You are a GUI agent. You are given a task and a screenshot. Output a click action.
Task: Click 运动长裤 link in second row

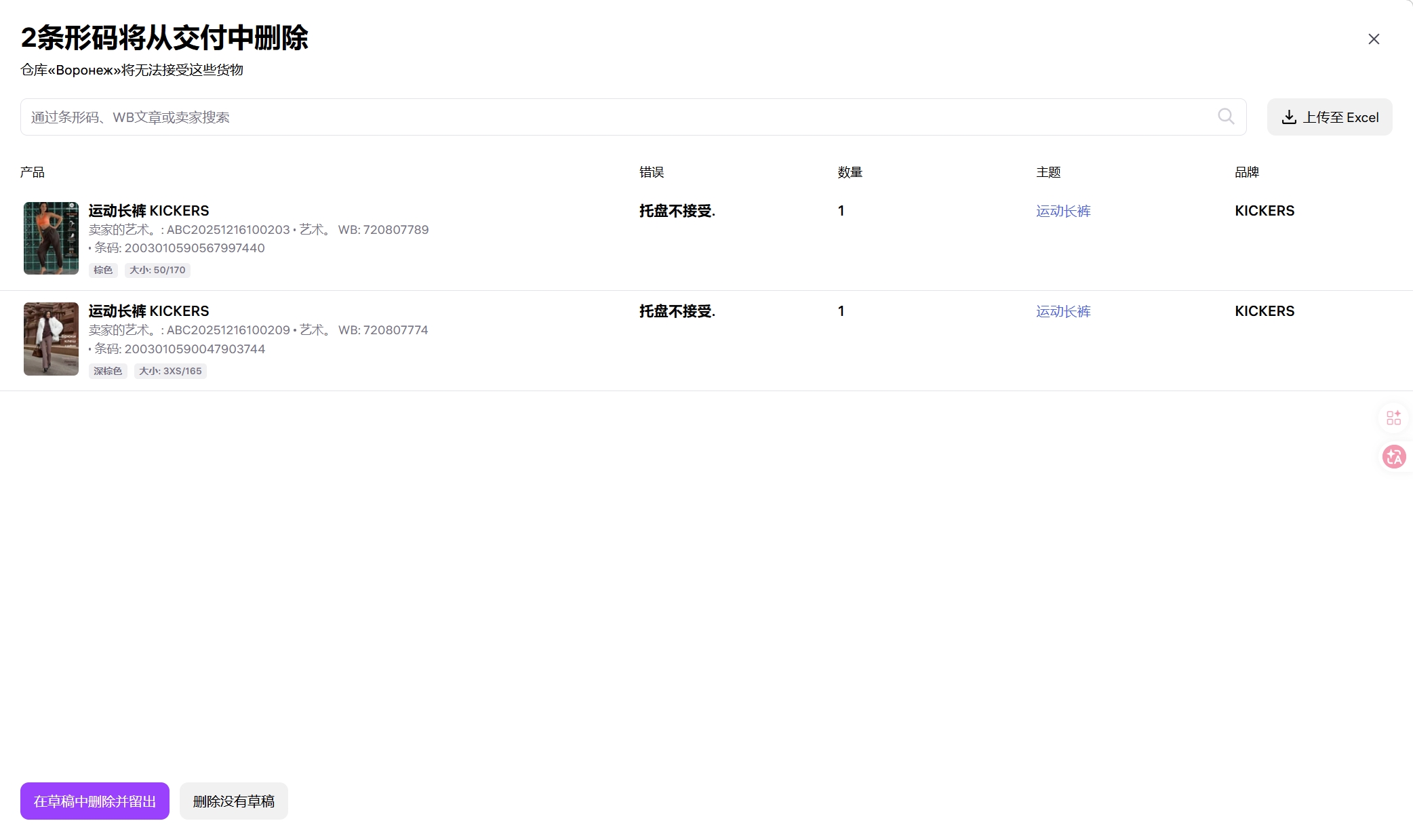(1062, 311)
